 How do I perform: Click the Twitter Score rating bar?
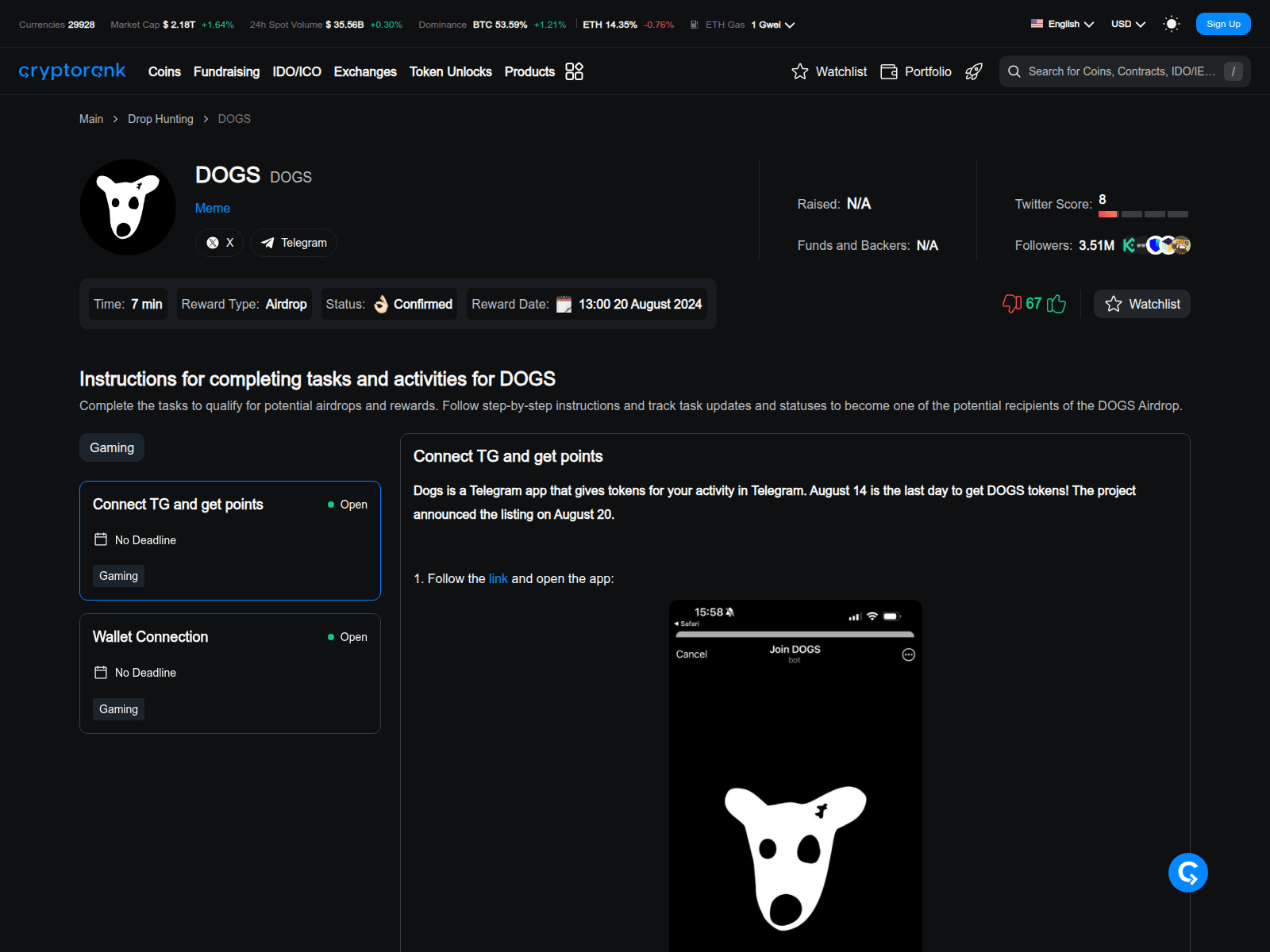(x=1143, y=214)
